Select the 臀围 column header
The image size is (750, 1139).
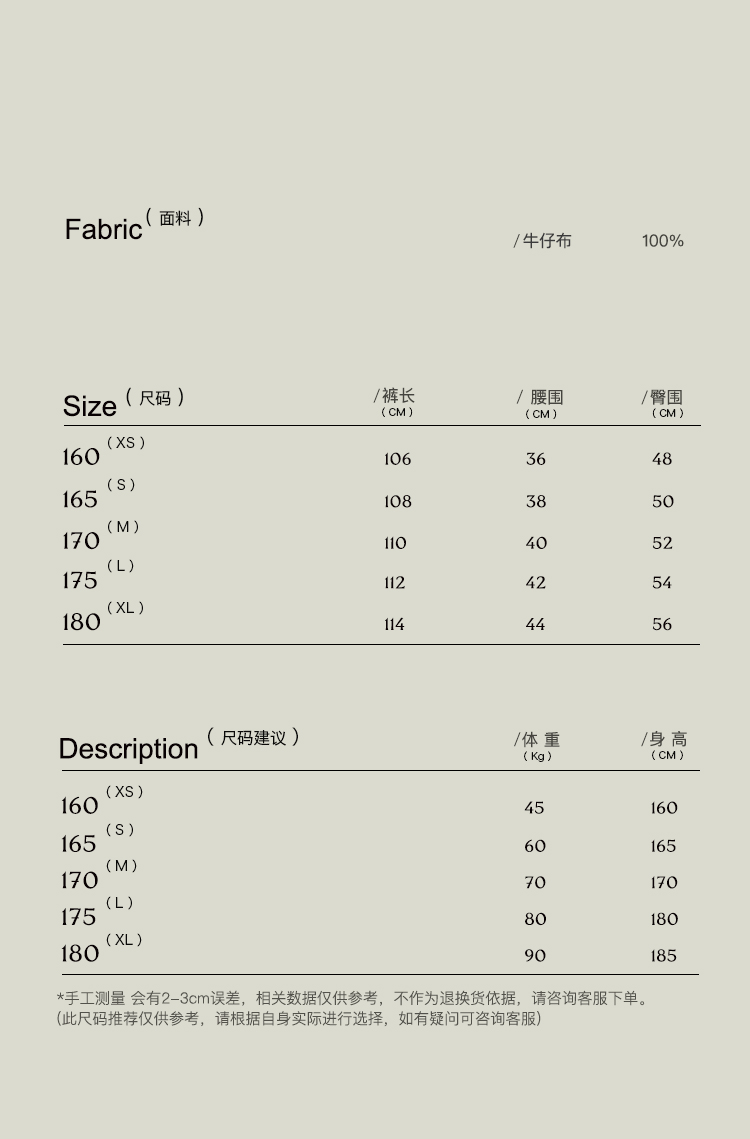point(666,398)
